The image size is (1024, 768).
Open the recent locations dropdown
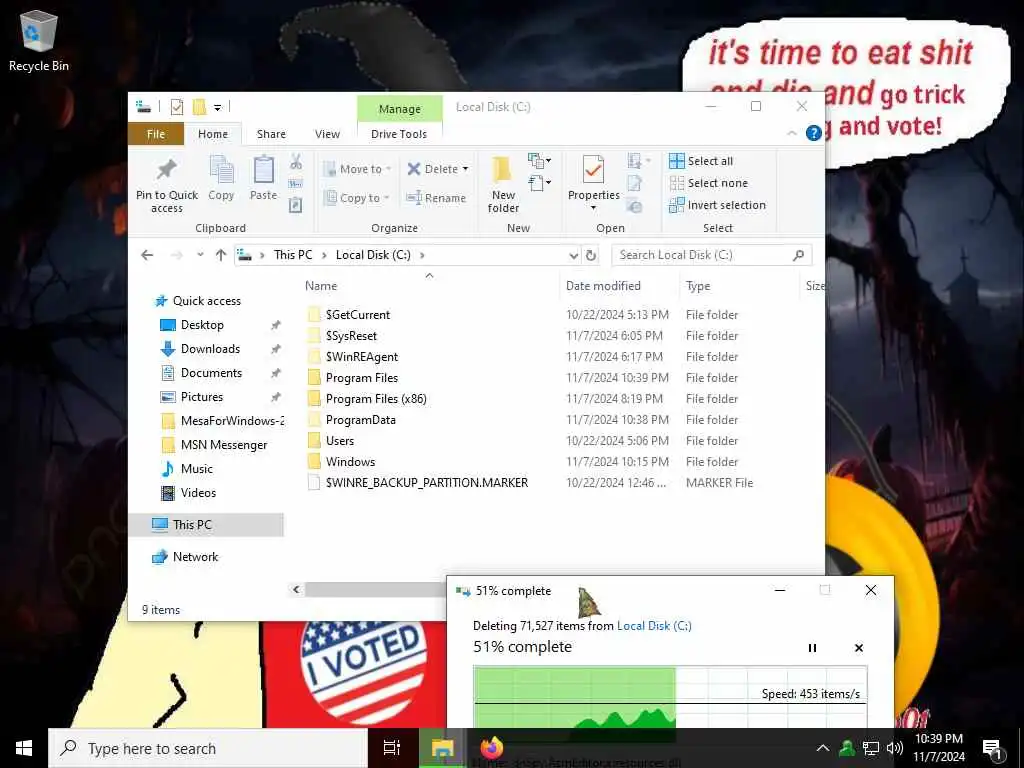[x=200, y=255]
